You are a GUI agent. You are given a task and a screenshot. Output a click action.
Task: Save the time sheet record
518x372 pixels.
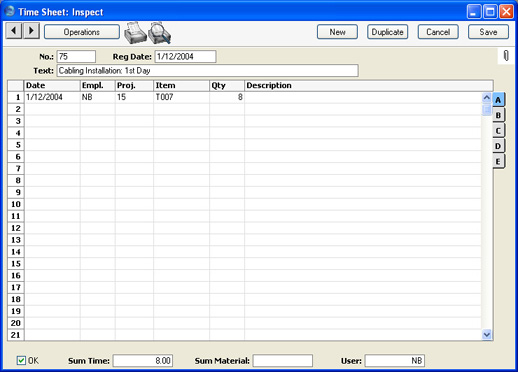(x=488, y=32)
